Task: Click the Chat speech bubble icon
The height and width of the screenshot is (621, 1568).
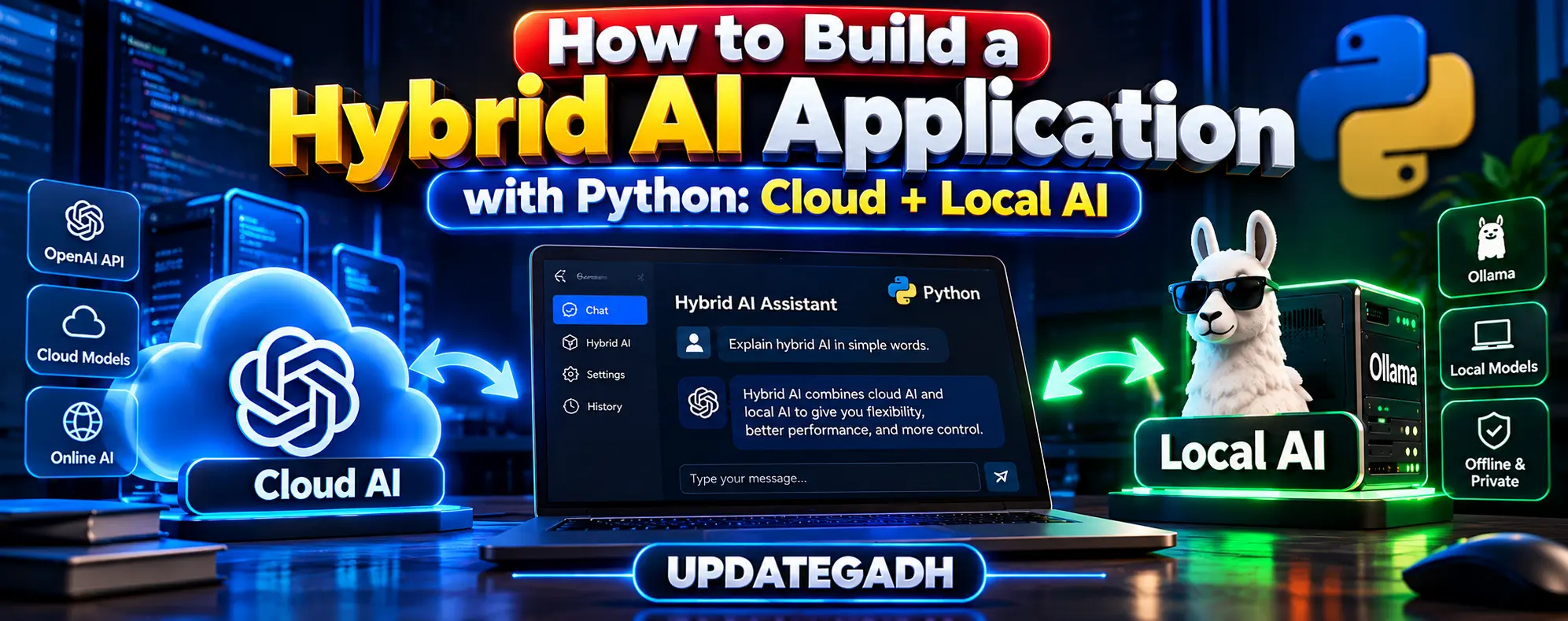Action: point(570,310)
